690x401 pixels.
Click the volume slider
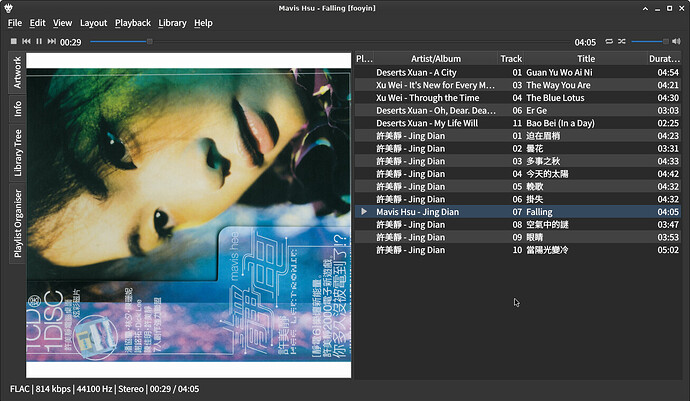click(x=650, y=41)
